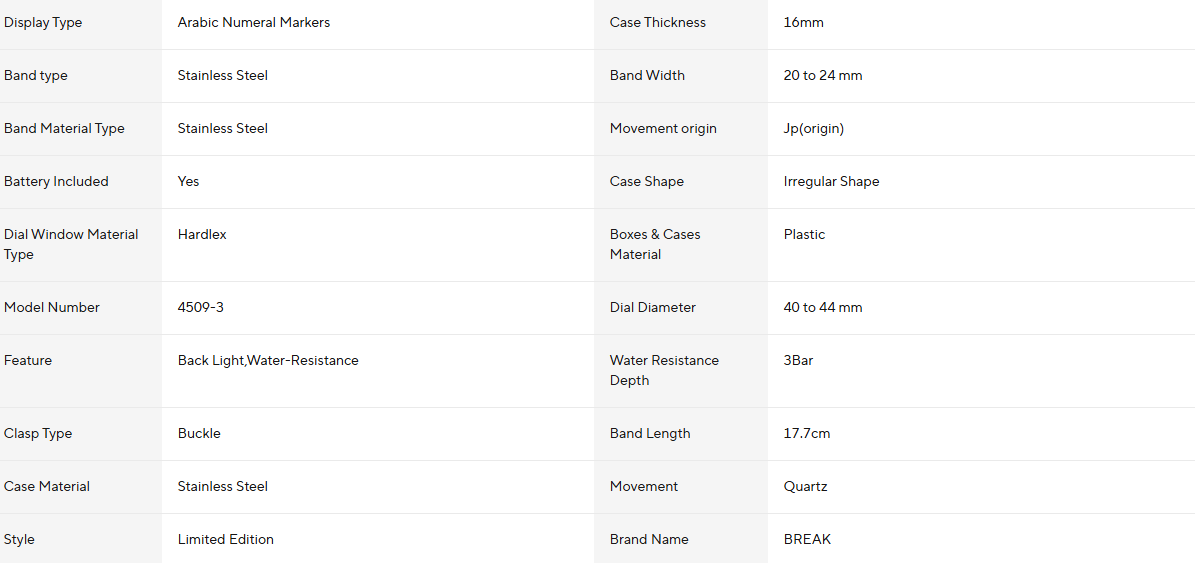Click the 'Limited Edition' style value
1195x563 pixels.
pyautogui.click(x=226, y=539)
